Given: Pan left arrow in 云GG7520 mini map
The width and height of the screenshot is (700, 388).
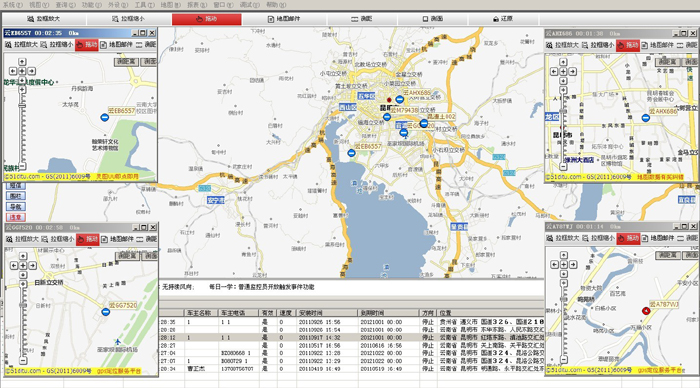Looking at the screenshot, I should point(14,265).
